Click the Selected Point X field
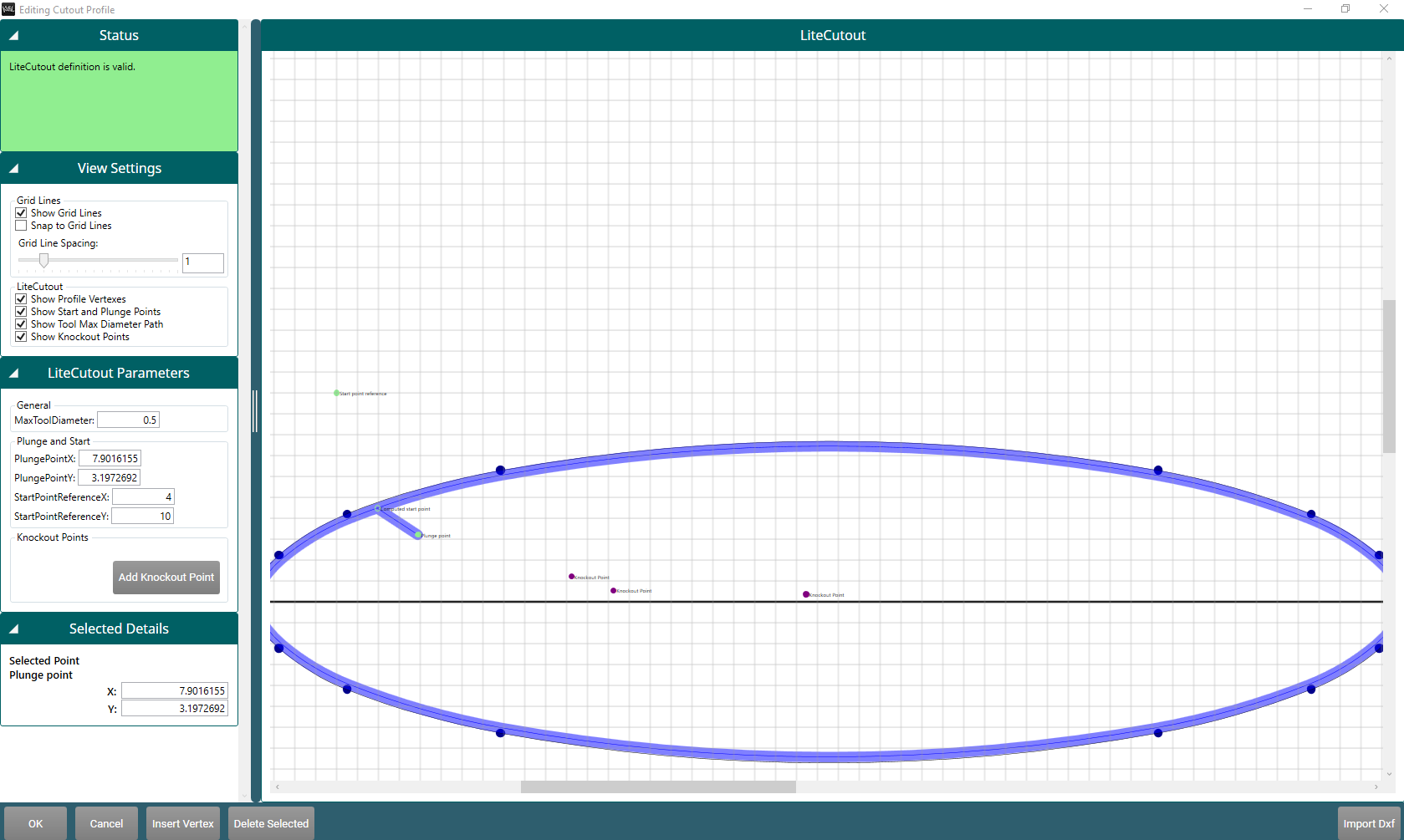 pos(175,691)
